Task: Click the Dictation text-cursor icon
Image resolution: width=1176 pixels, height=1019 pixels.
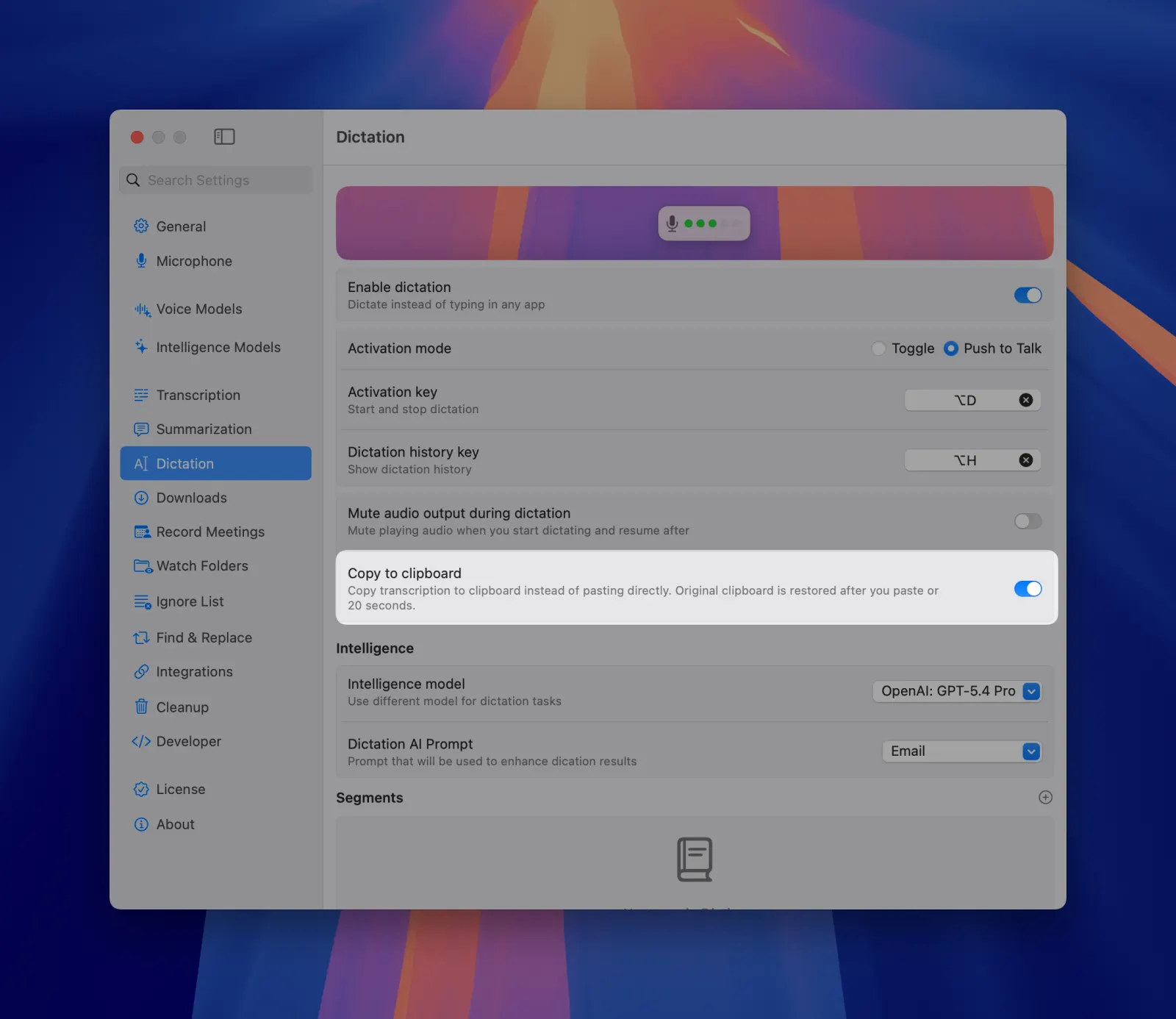Action: [141, 464]
